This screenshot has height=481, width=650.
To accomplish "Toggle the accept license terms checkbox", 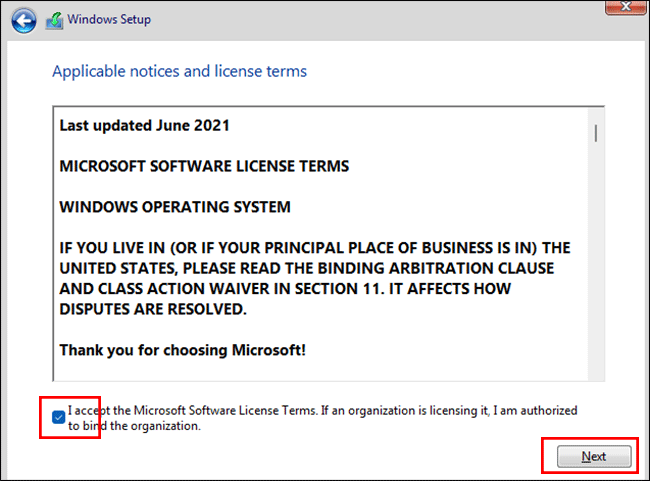I will click(x=58, y=417).
